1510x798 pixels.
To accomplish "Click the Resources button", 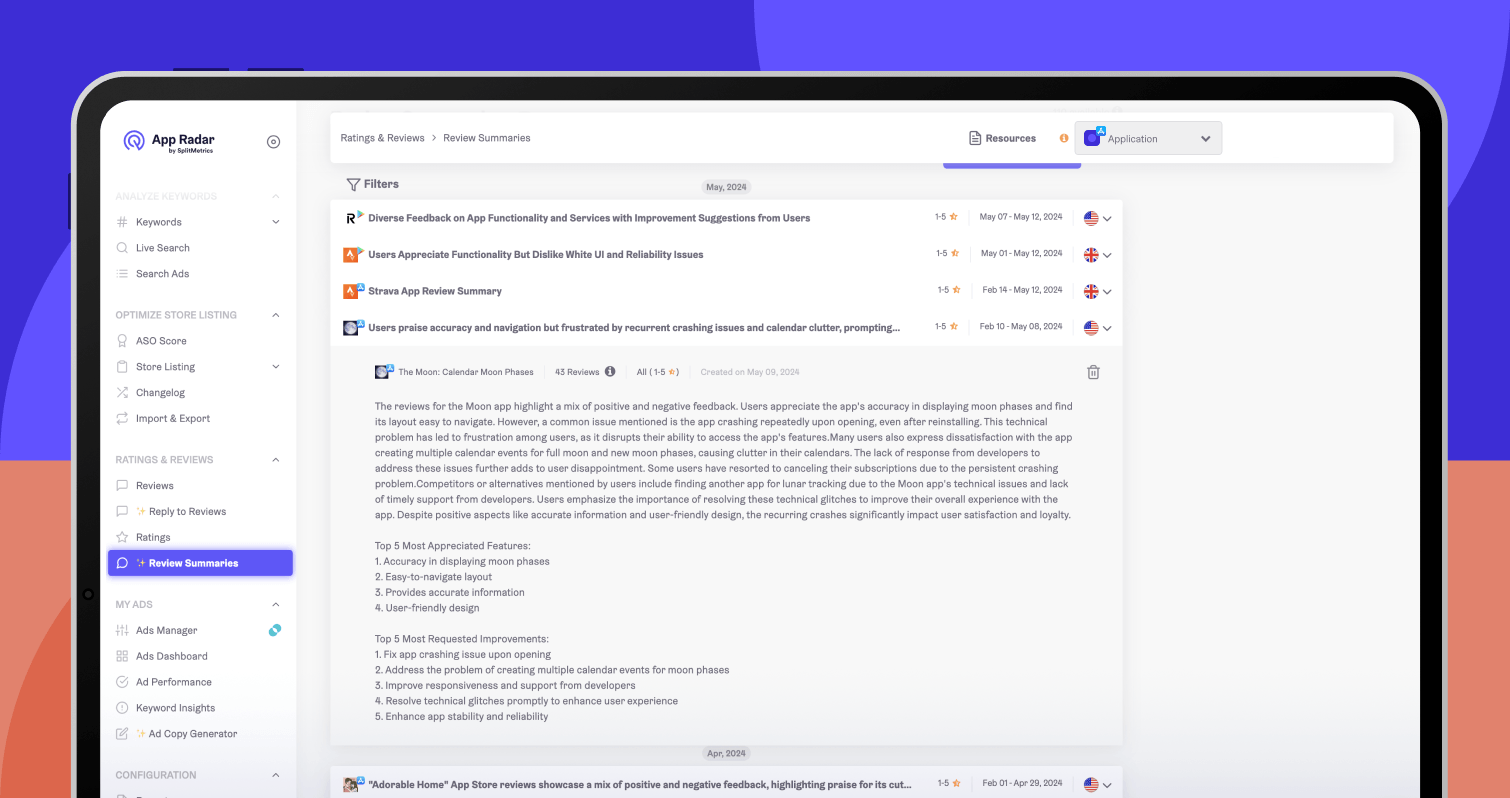I will click(1002, 139).
